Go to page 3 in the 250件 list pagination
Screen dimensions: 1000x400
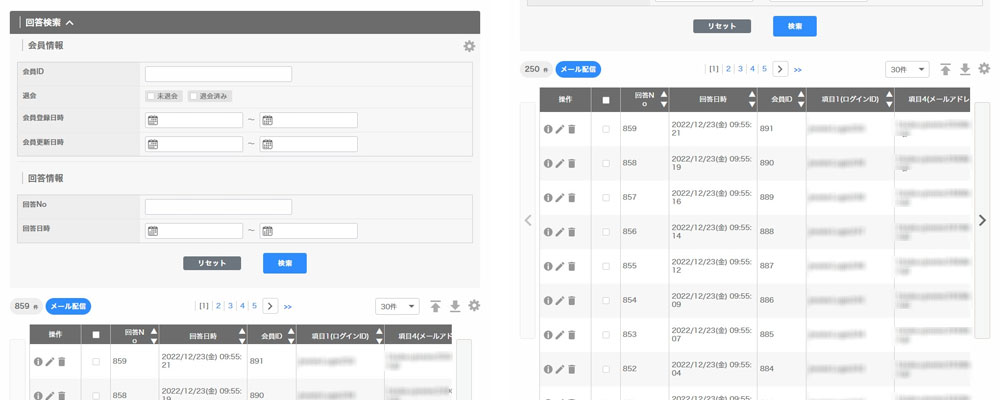coord(740,69)
